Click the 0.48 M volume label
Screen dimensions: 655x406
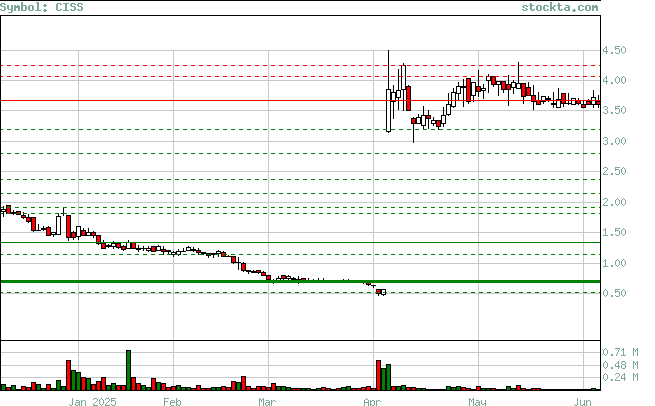[620, 365]
